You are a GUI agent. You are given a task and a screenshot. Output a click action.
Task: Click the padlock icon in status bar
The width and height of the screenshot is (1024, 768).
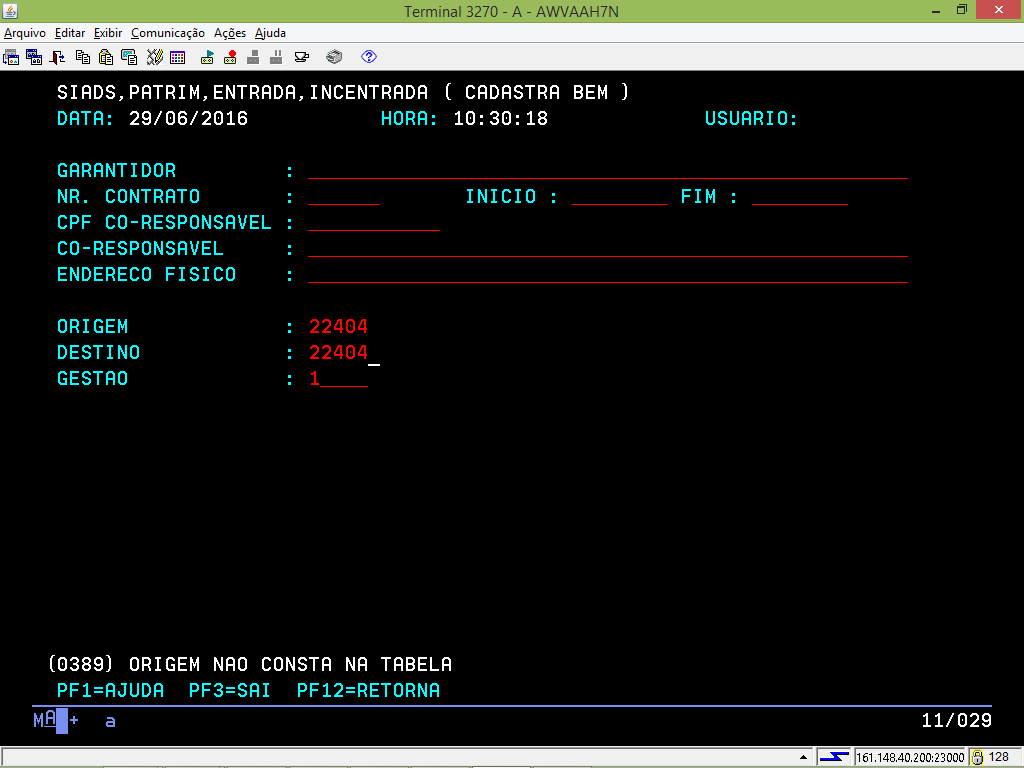coord(978,757)
